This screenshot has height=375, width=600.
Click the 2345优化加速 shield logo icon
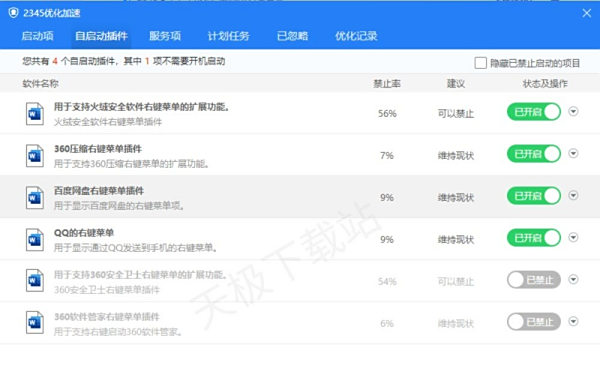click(13, 13)
